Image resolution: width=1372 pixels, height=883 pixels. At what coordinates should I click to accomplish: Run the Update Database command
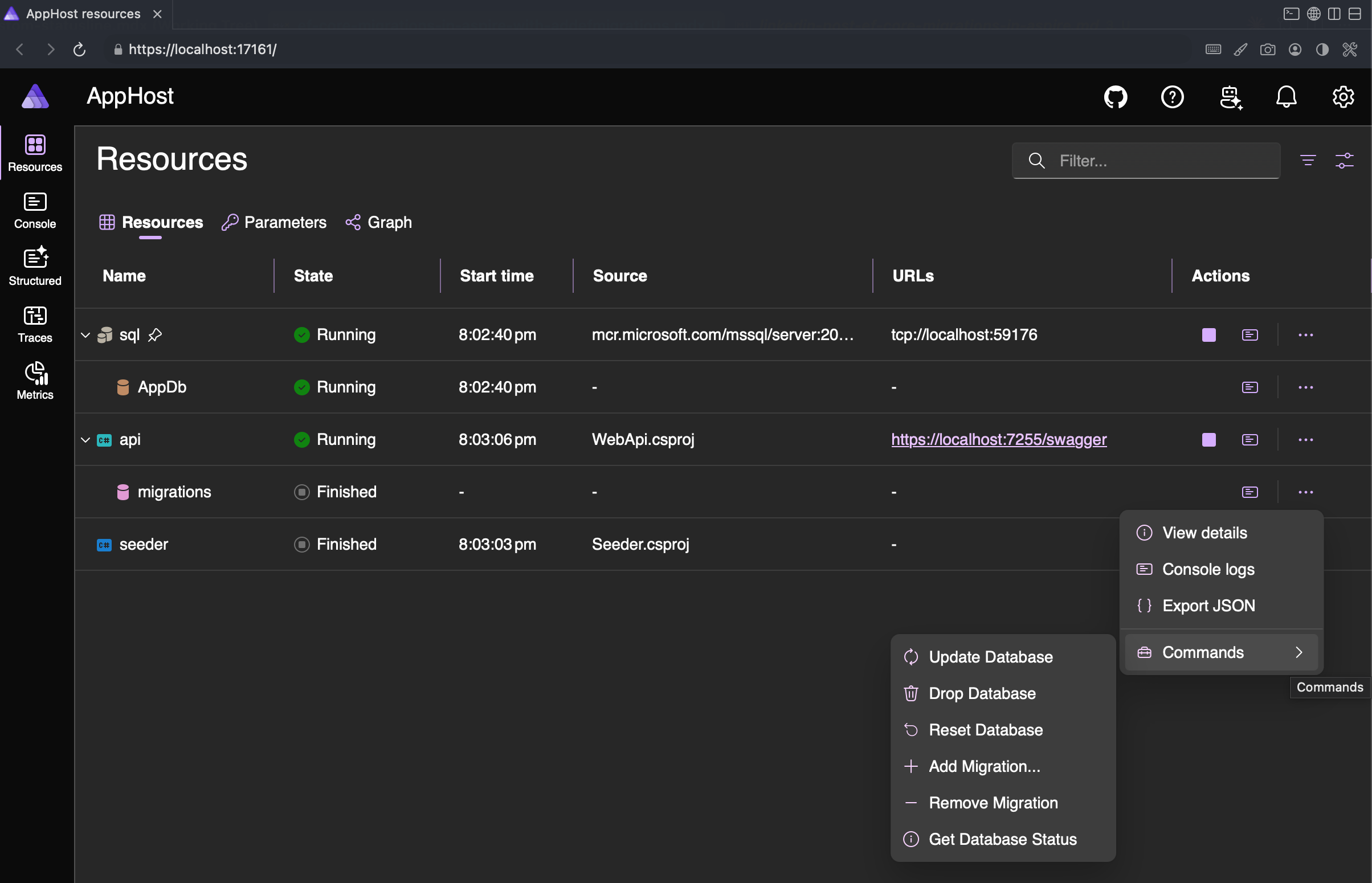tap(1003, 657)
